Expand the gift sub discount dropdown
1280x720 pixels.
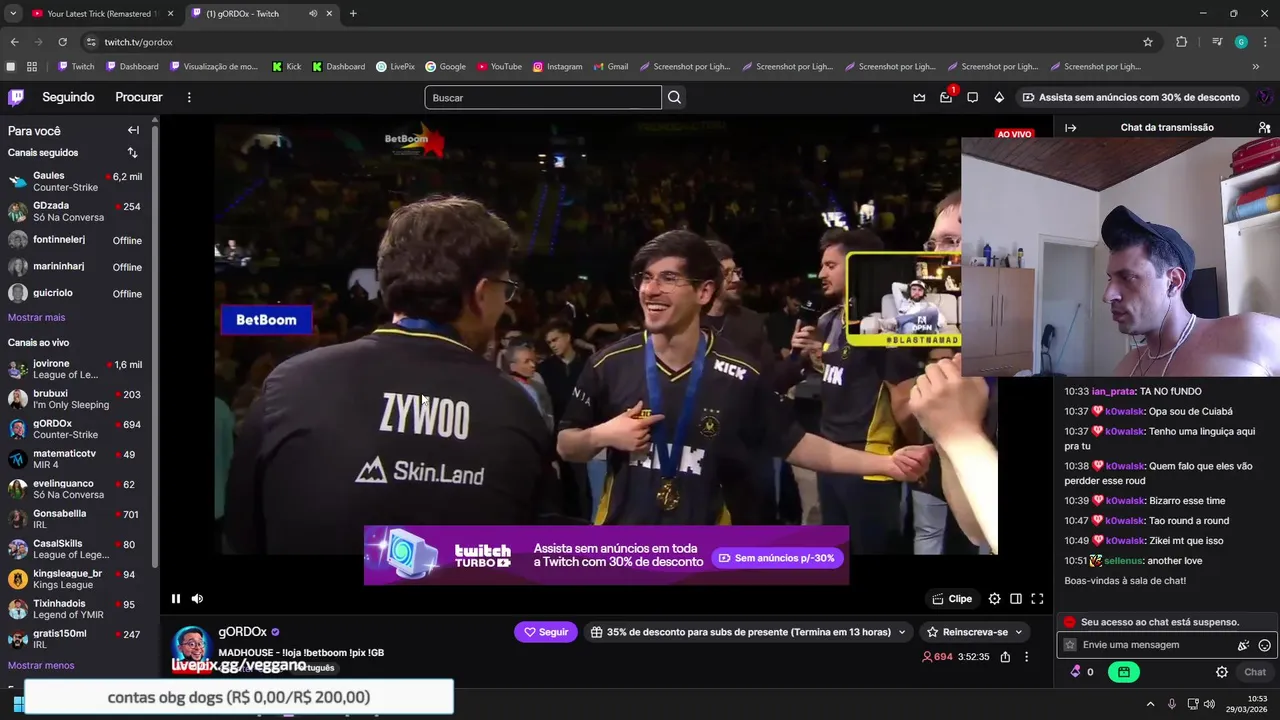(902, 632)
